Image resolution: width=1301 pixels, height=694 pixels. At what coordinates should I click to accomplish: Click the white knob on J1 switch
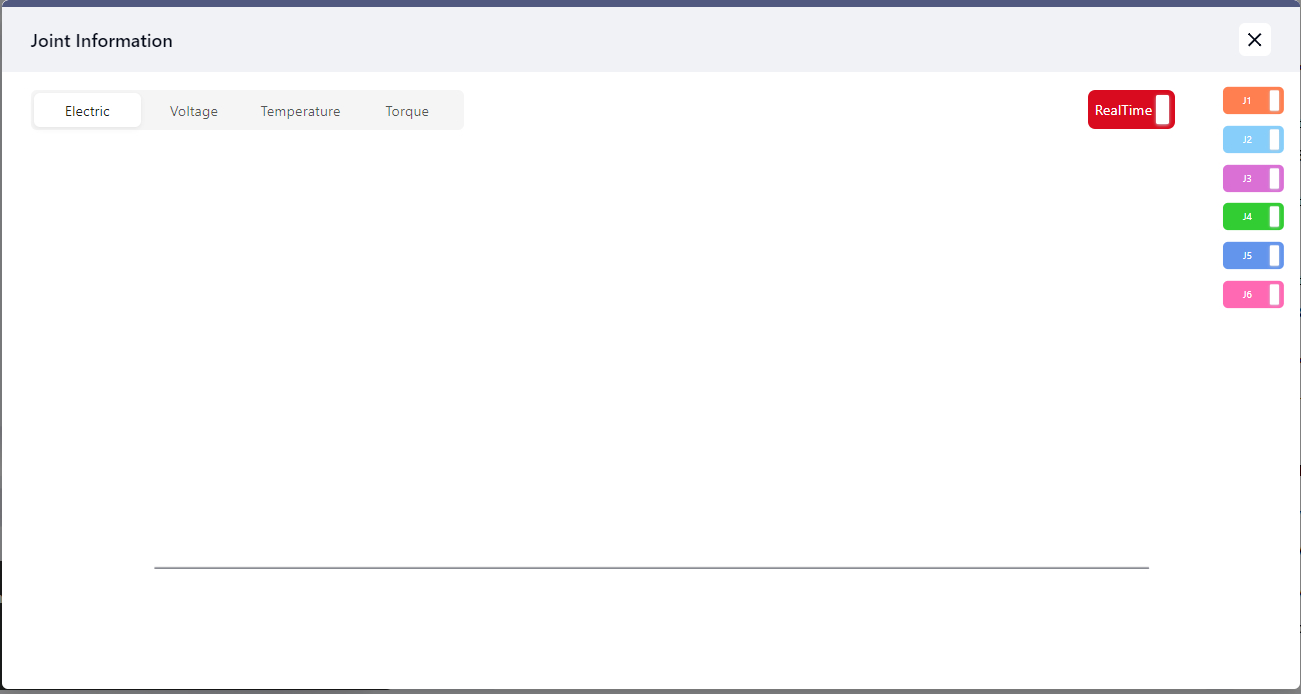point(1275,101)
